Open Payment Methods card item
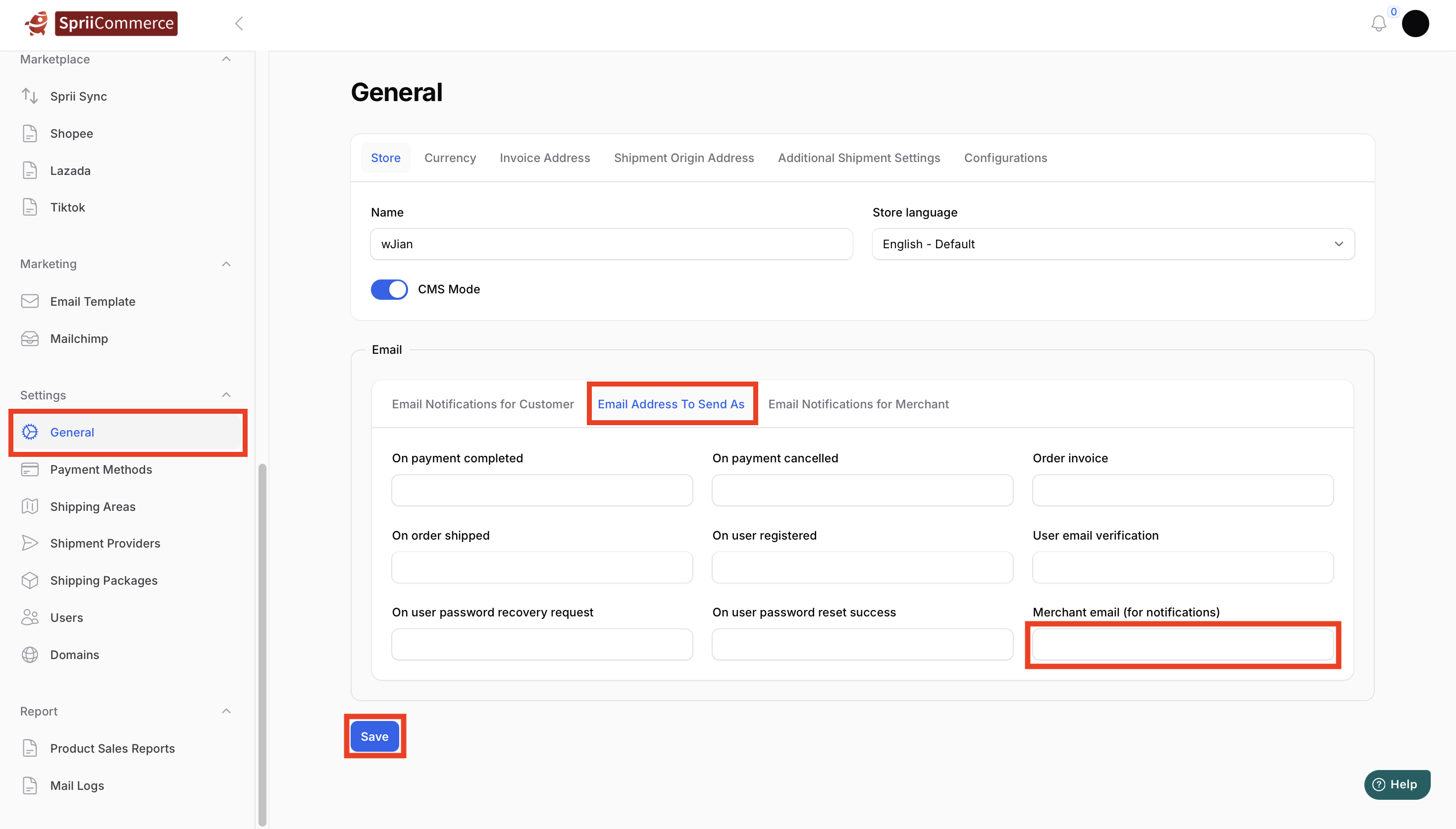 click(x=101, y=469)
